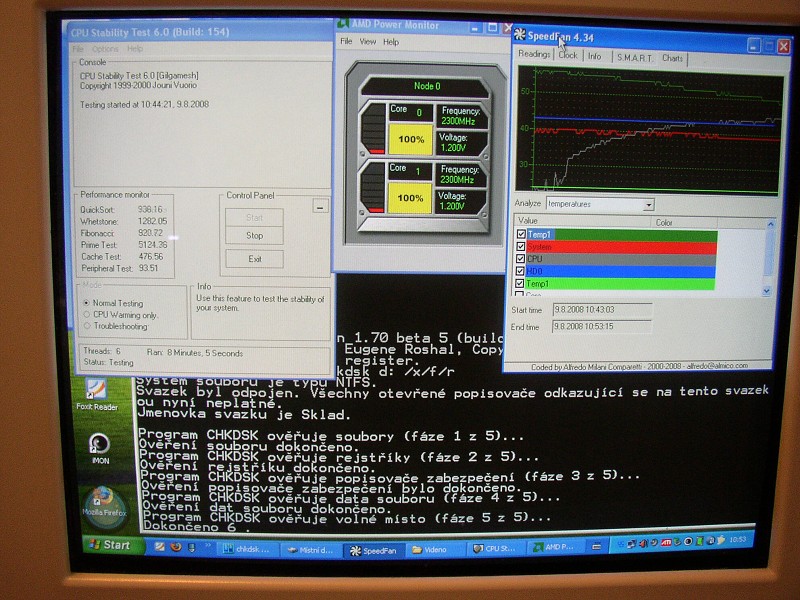Click the Color column header

tap(684, 222)
